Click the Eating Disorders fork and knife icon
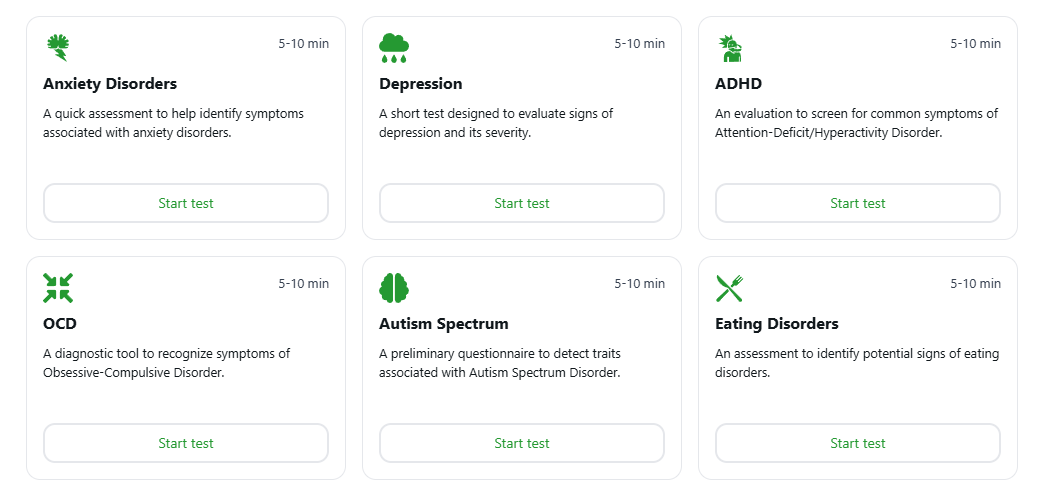1046x496 pixels. [x=730, y=288]
